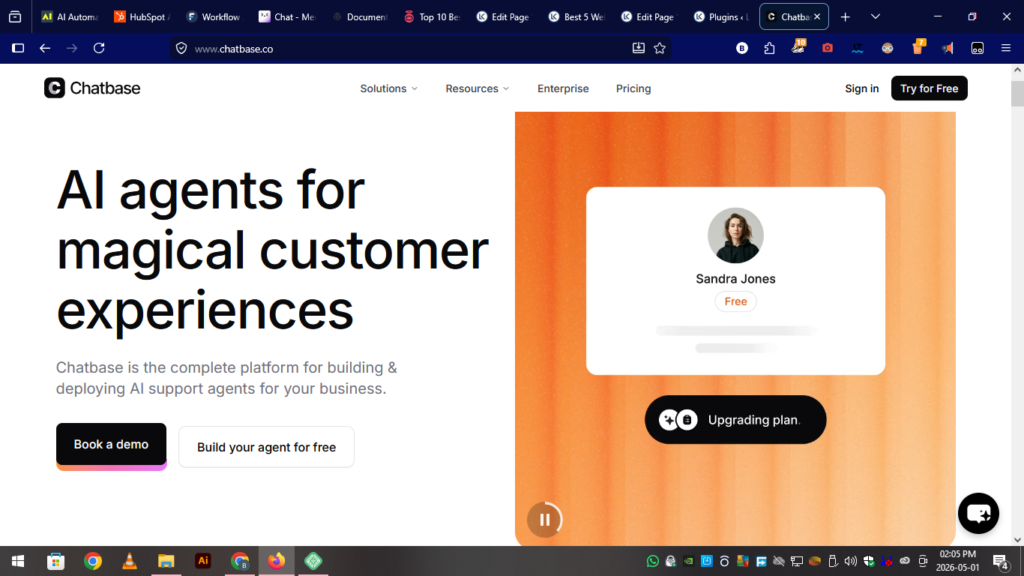Switch to the Chat - Me tab

[x=287, y=17]
